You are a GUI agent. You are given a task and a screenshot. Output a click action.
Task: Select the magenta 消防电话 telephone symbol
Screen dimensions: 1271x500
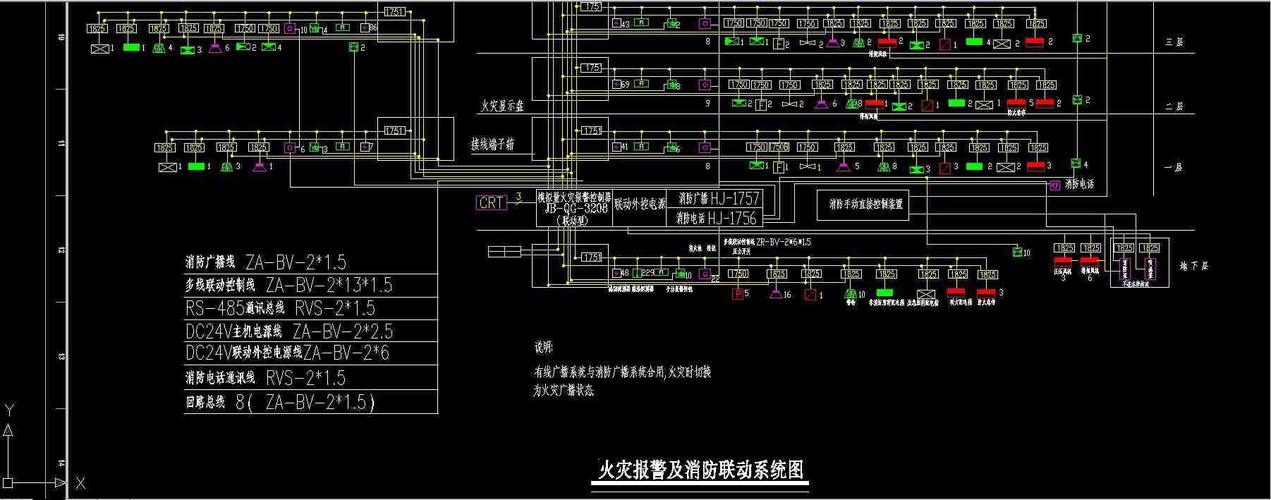tap(1054, 185)
